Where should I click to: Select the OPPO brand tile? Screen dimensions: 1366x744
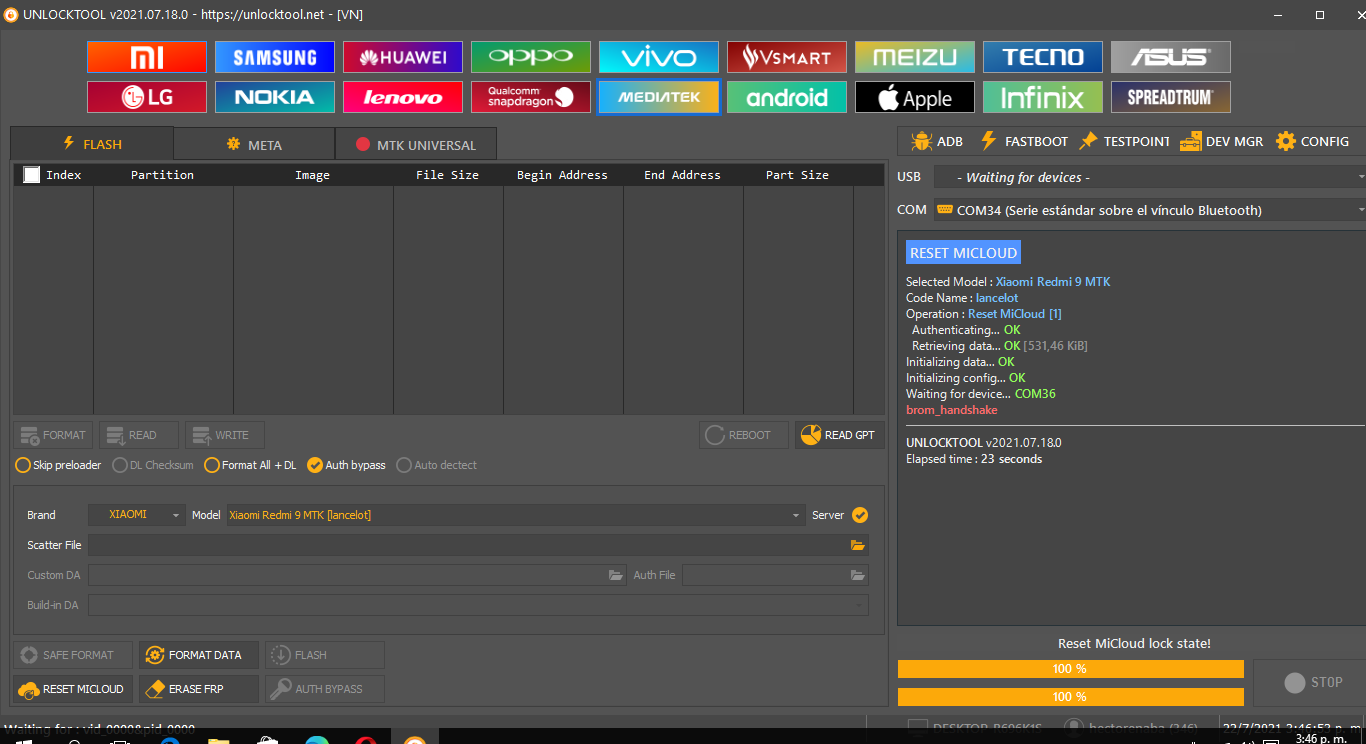click(531, 57)
